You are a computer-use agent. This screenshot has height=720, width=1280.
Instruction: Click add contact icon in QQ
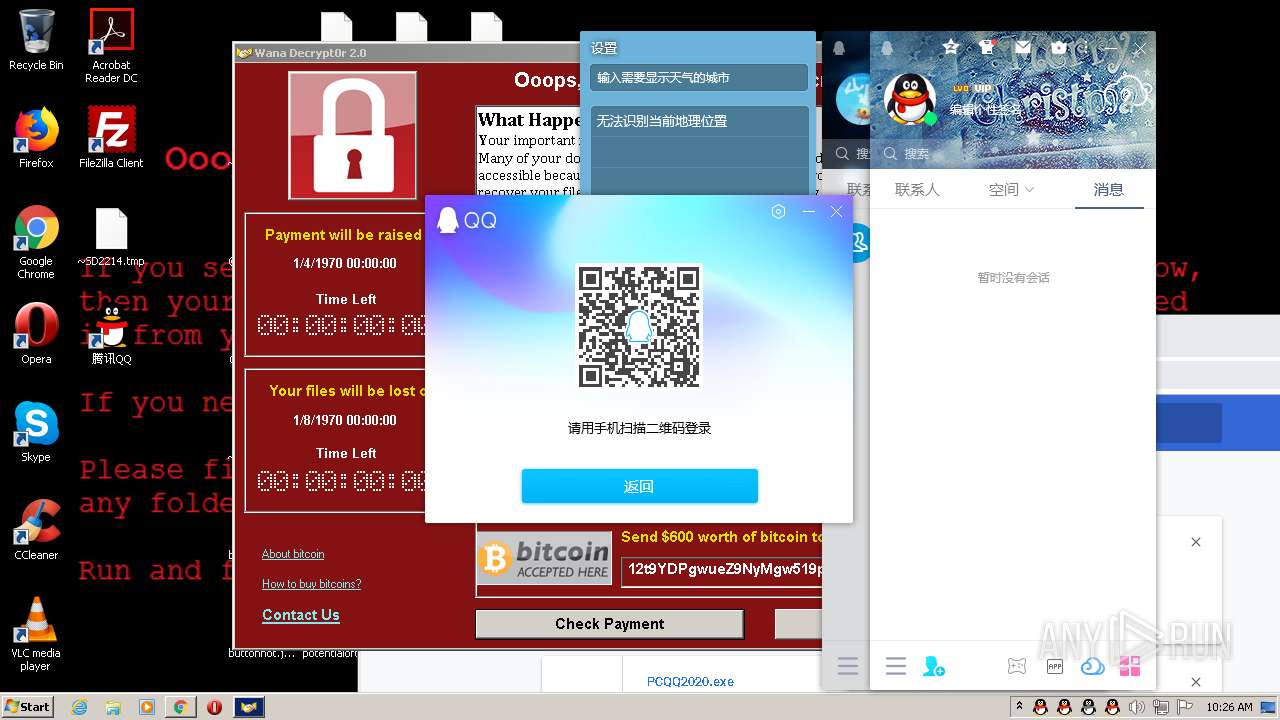[934, 666]
